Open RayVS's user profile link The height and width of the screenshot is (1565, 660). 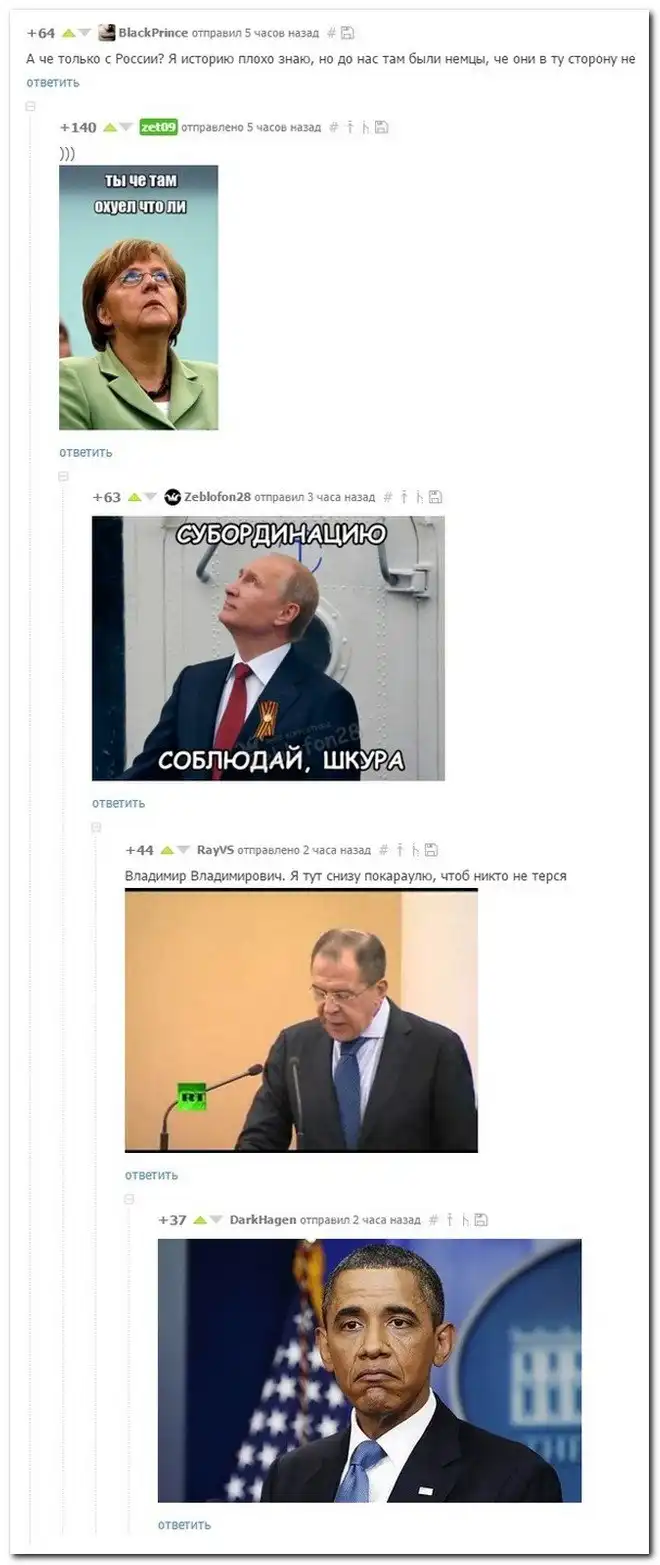tap(215, 850)
